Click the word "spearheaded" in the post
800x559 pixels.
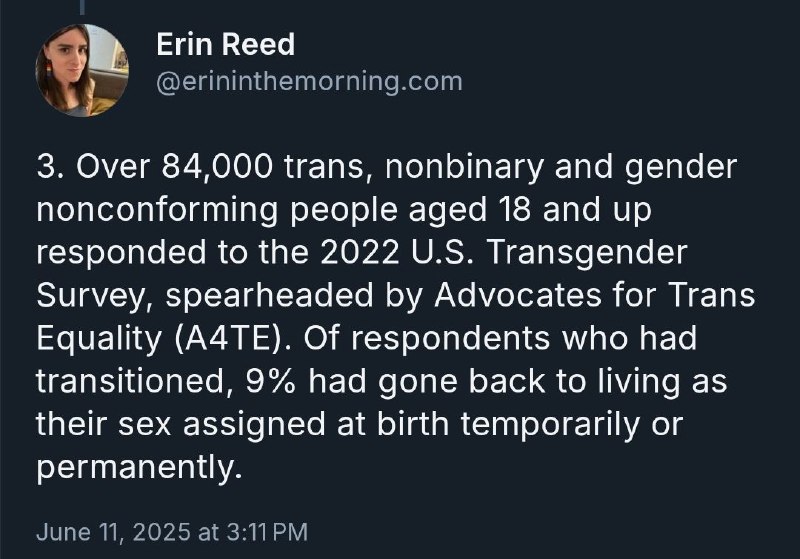pos(269,296)
